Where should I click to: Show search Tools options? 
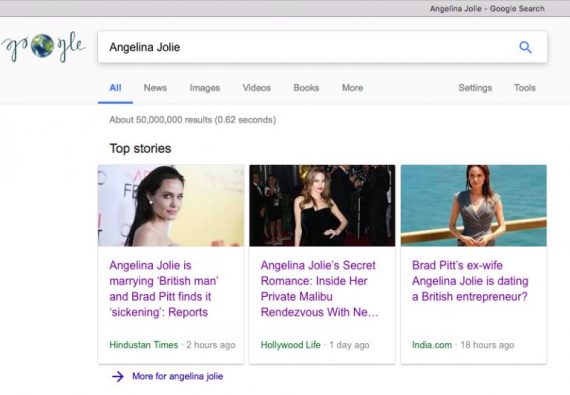525,88
